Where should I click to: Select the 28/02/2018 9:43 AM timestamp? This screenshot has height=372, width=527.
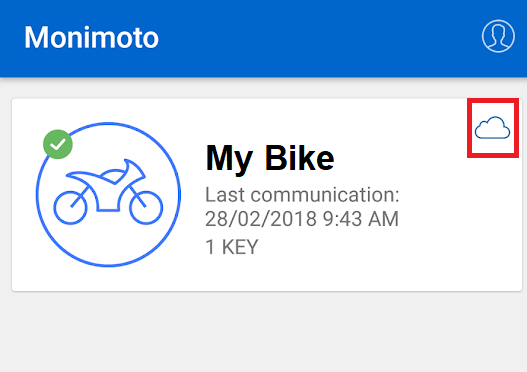click(302, 219)
